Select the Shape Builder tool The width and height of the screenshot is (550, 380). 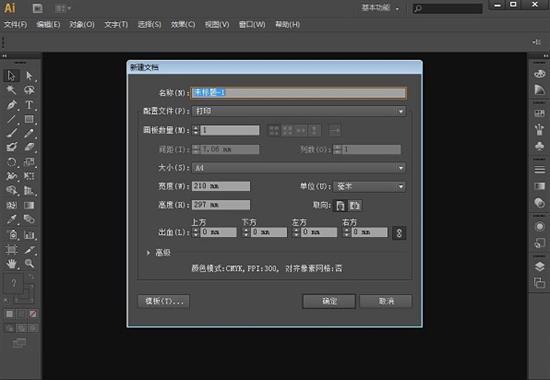click(11, 191)
